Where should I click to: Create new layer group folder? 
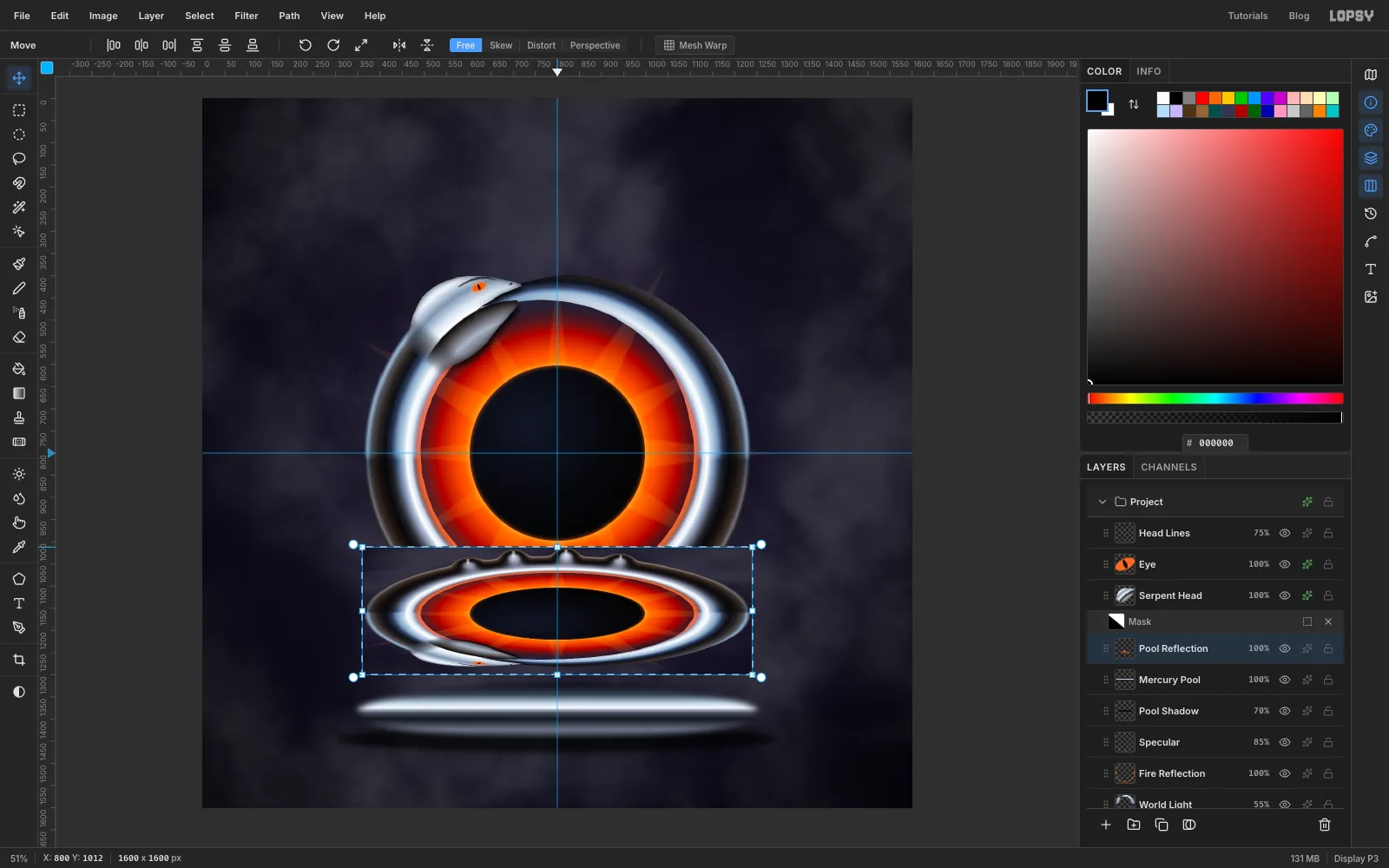click(1134, 825)
